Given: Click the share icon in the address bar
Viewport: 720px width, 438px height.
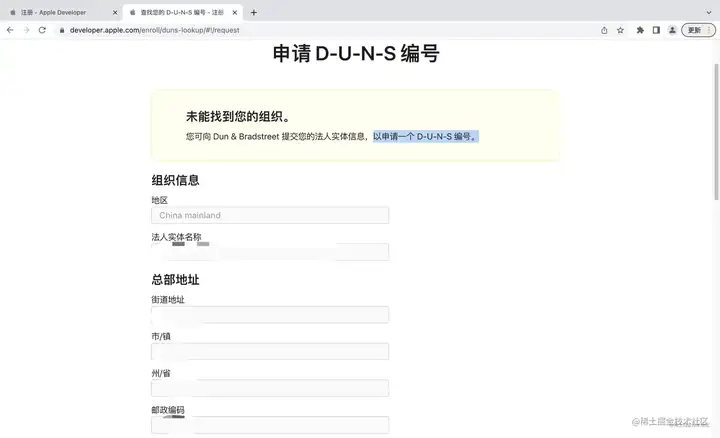Looking at the screenshot, I should 604,30.
